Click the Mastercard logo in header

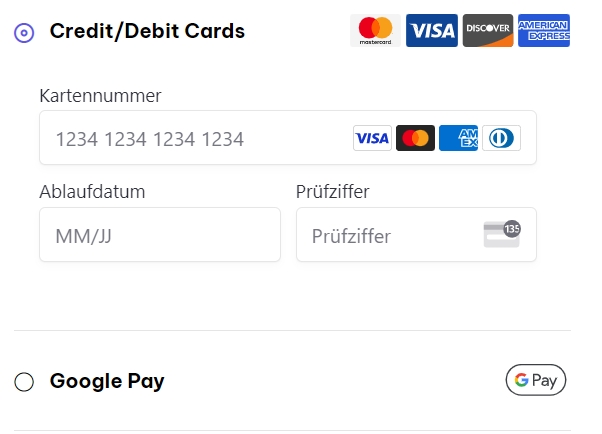pos(375,31)
